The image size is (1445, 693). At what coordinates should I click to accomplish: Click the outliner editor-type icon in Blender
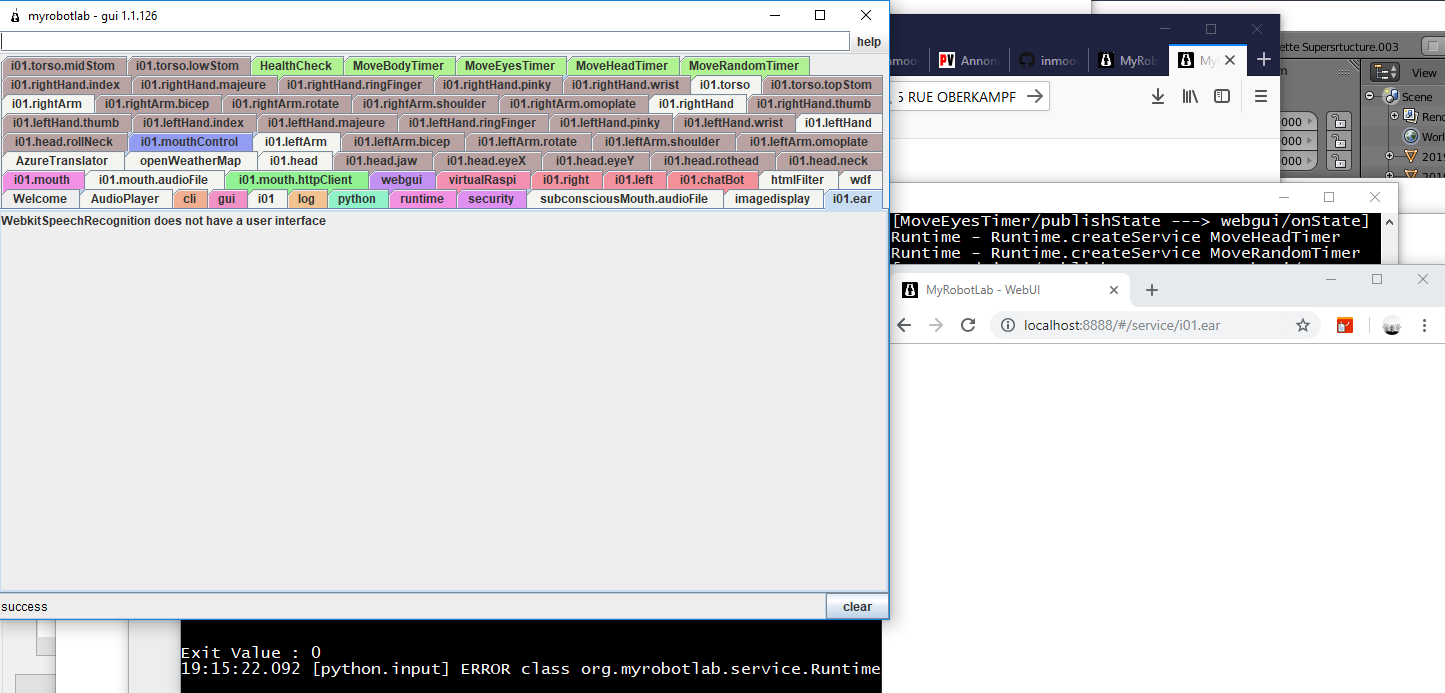(x=1384, y=73)
